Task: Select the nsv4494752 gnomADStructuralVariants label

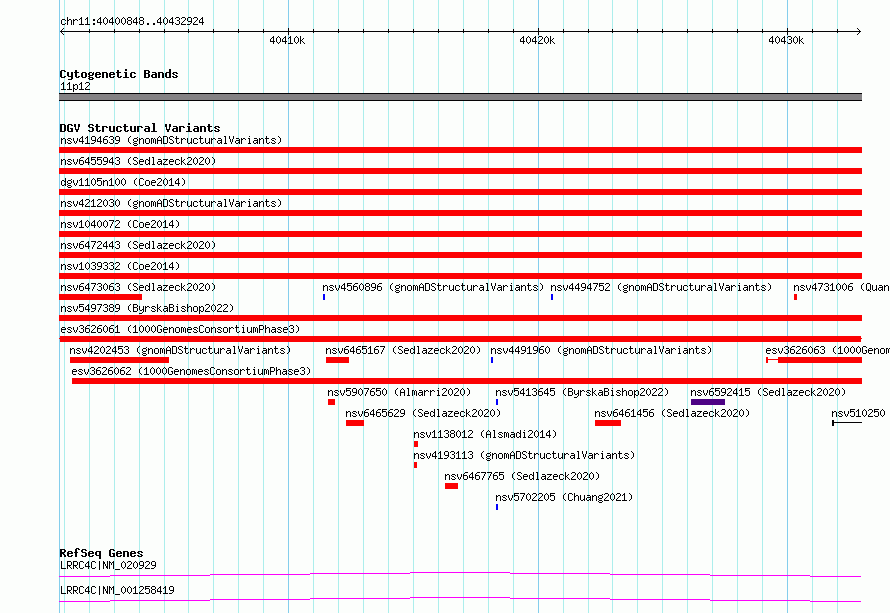Action: pos(661,287)
